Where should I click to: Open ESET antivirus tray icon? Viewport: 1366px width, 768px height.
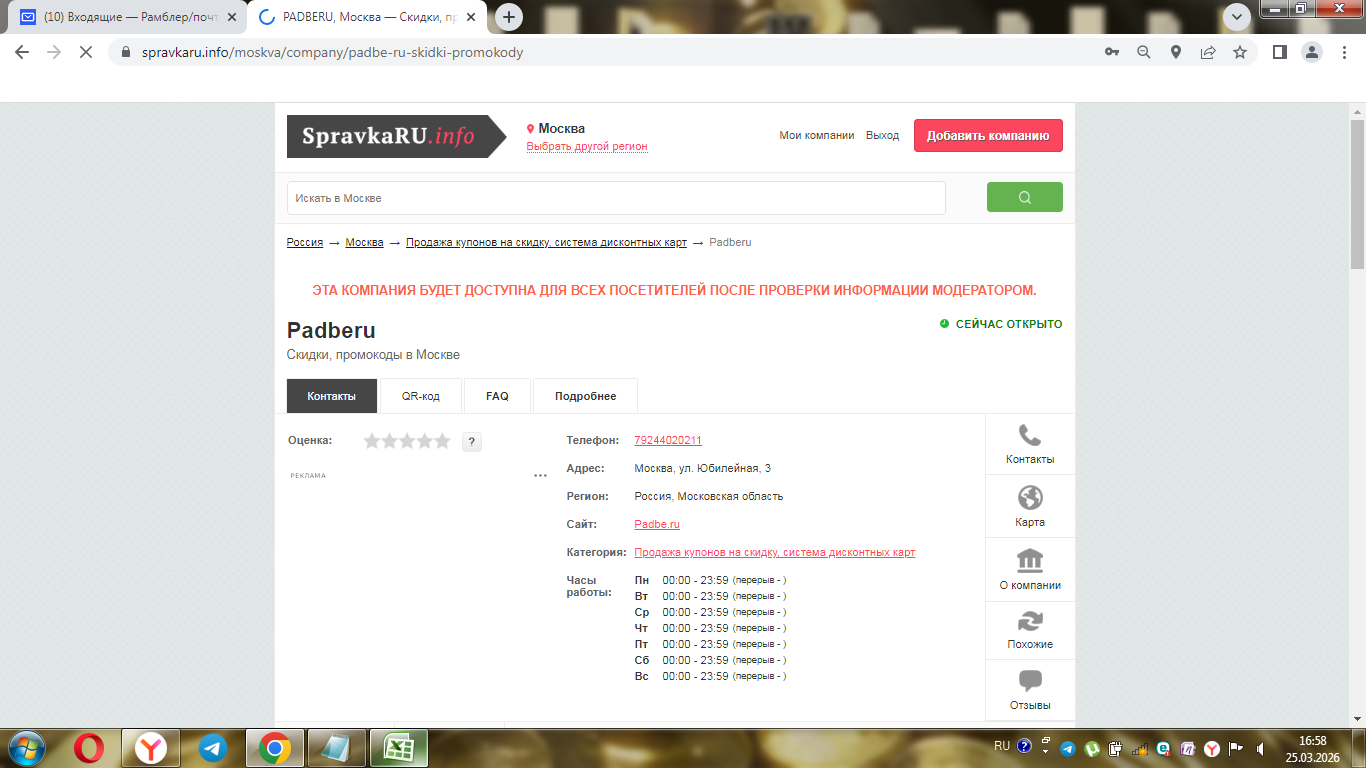click(x=1164, y=748)
